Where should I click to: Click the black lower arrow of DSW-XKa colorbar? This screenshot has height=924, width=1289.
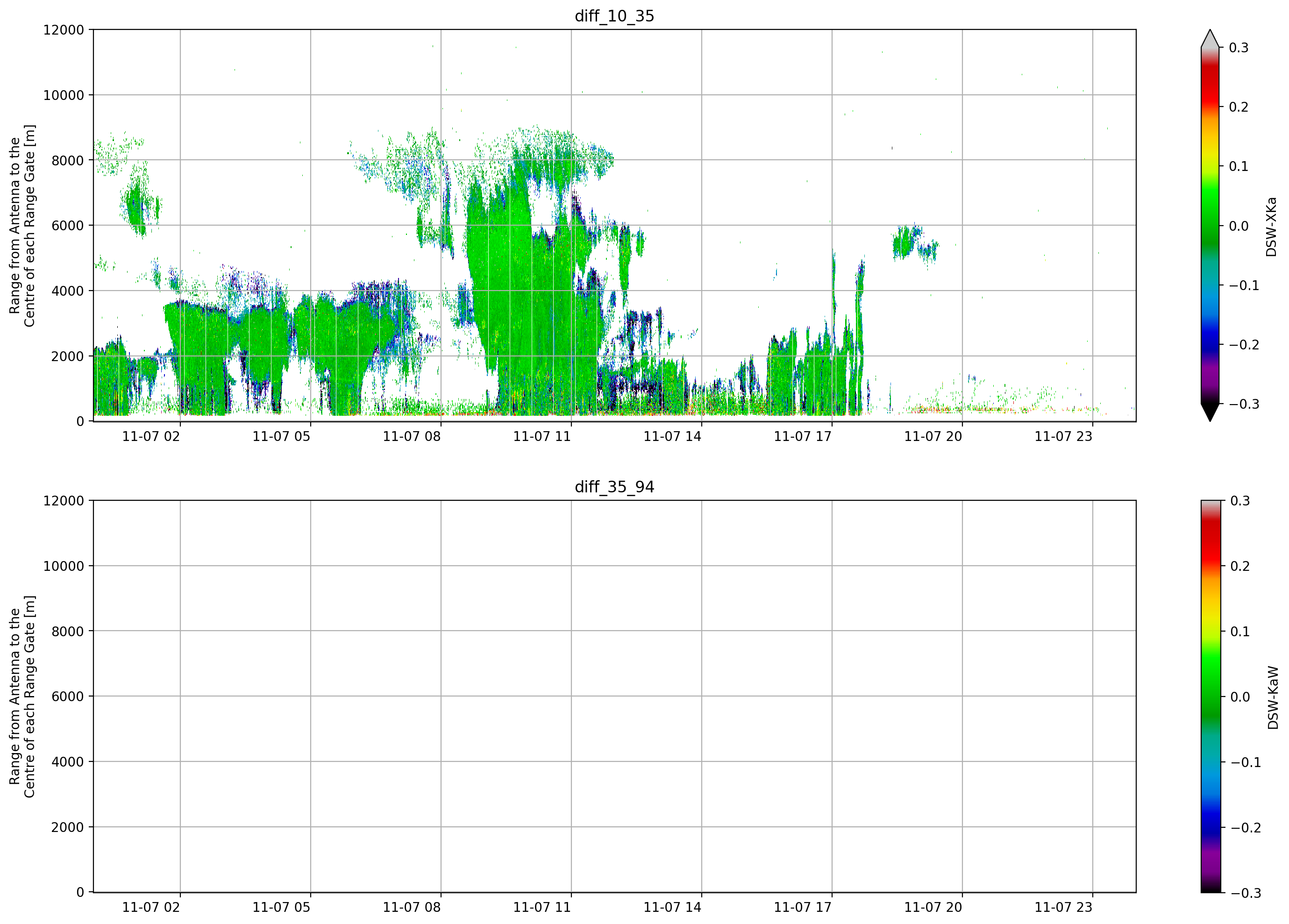[1210, 412]
